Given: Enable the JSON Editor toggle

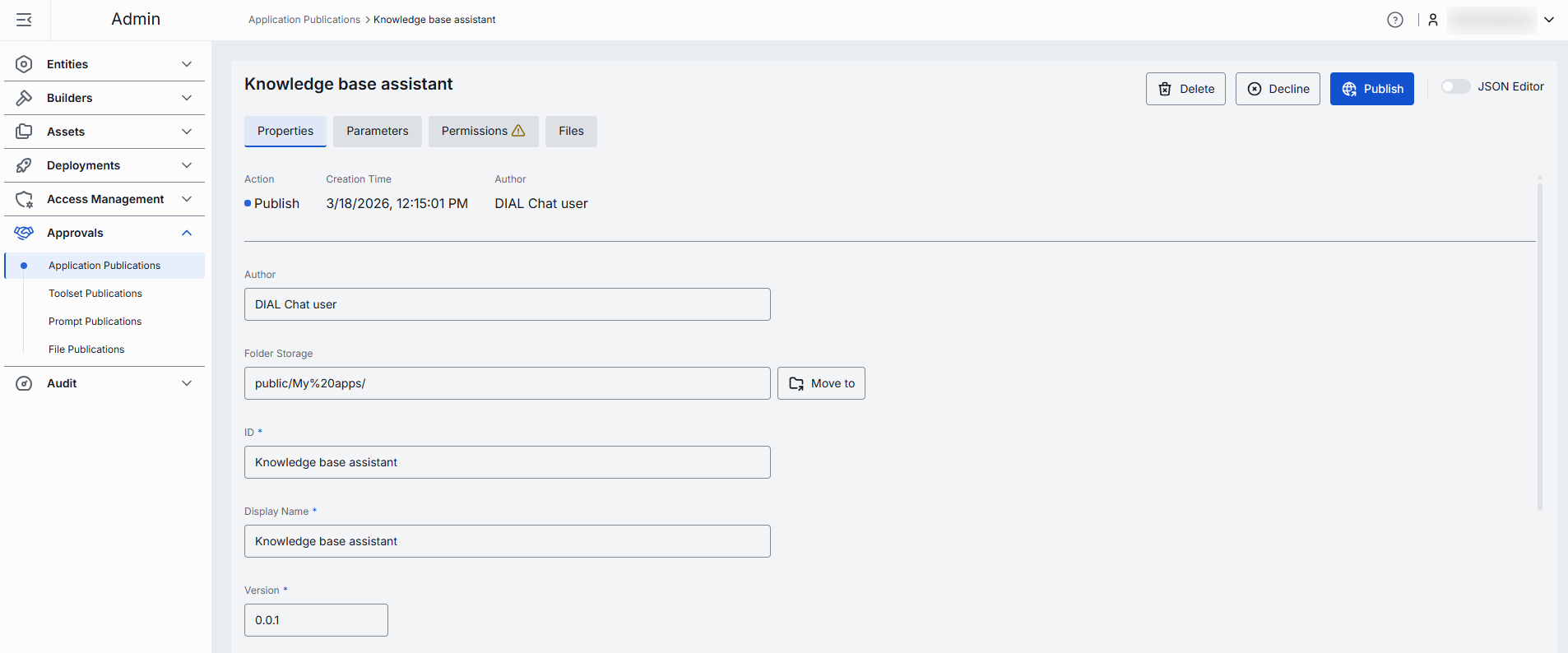Looking at the screenshot, I should 1454,86.
